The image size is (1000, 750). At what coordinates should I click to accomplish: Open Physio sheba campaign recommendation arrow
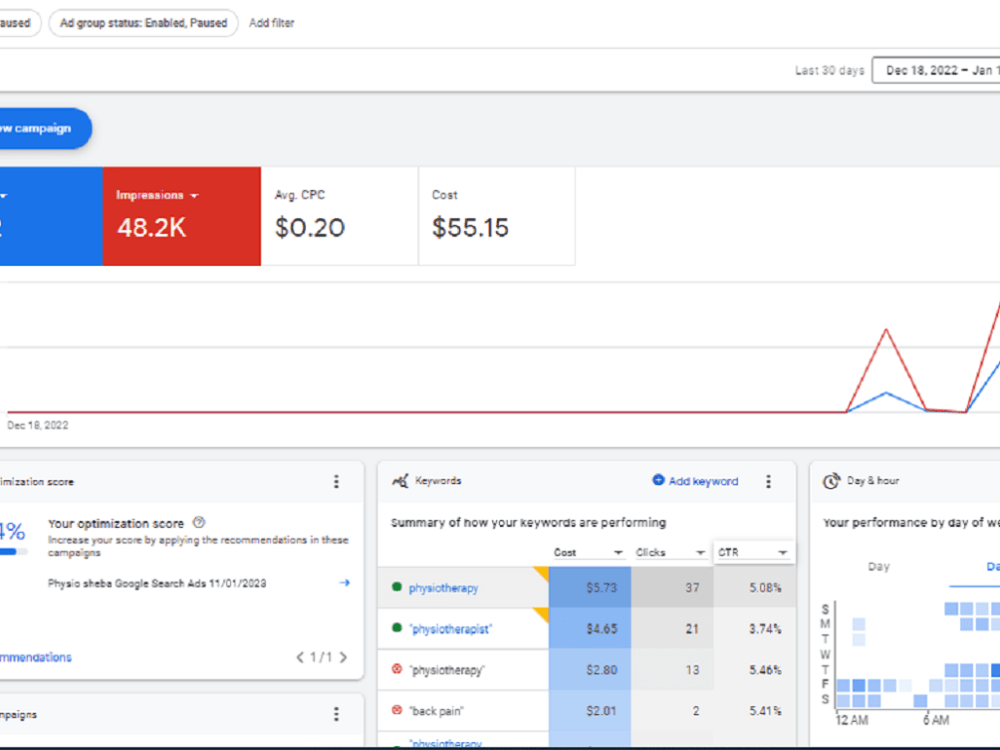click(x=344, y=582)
